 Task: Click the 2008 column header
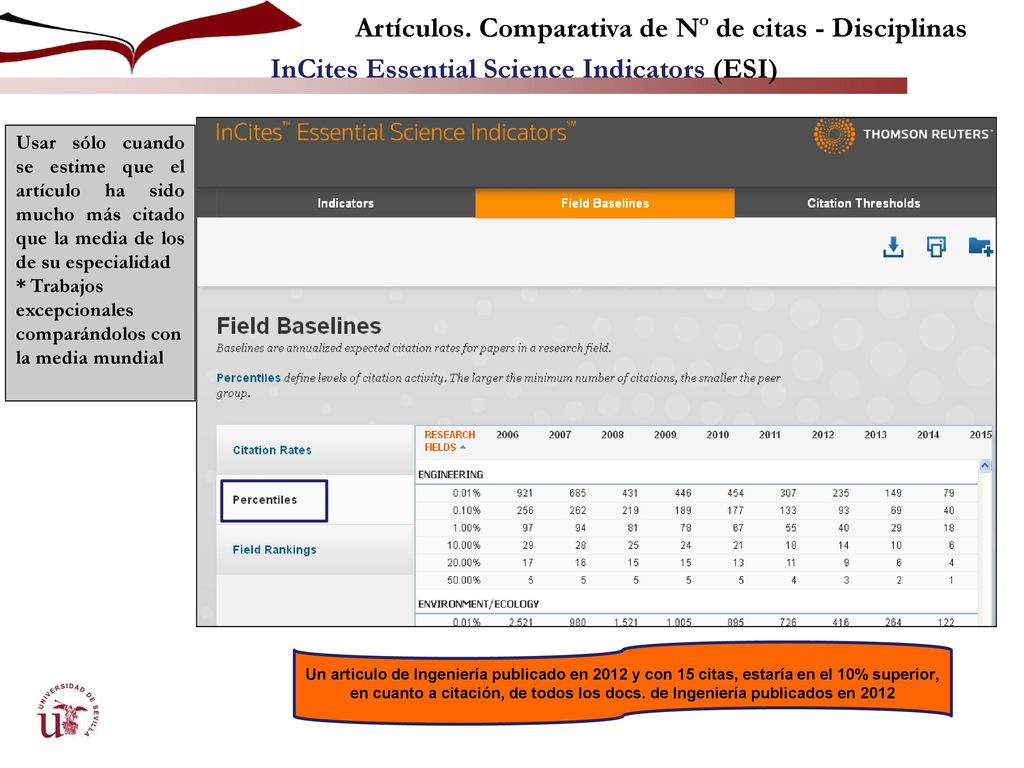coord(613,435)
